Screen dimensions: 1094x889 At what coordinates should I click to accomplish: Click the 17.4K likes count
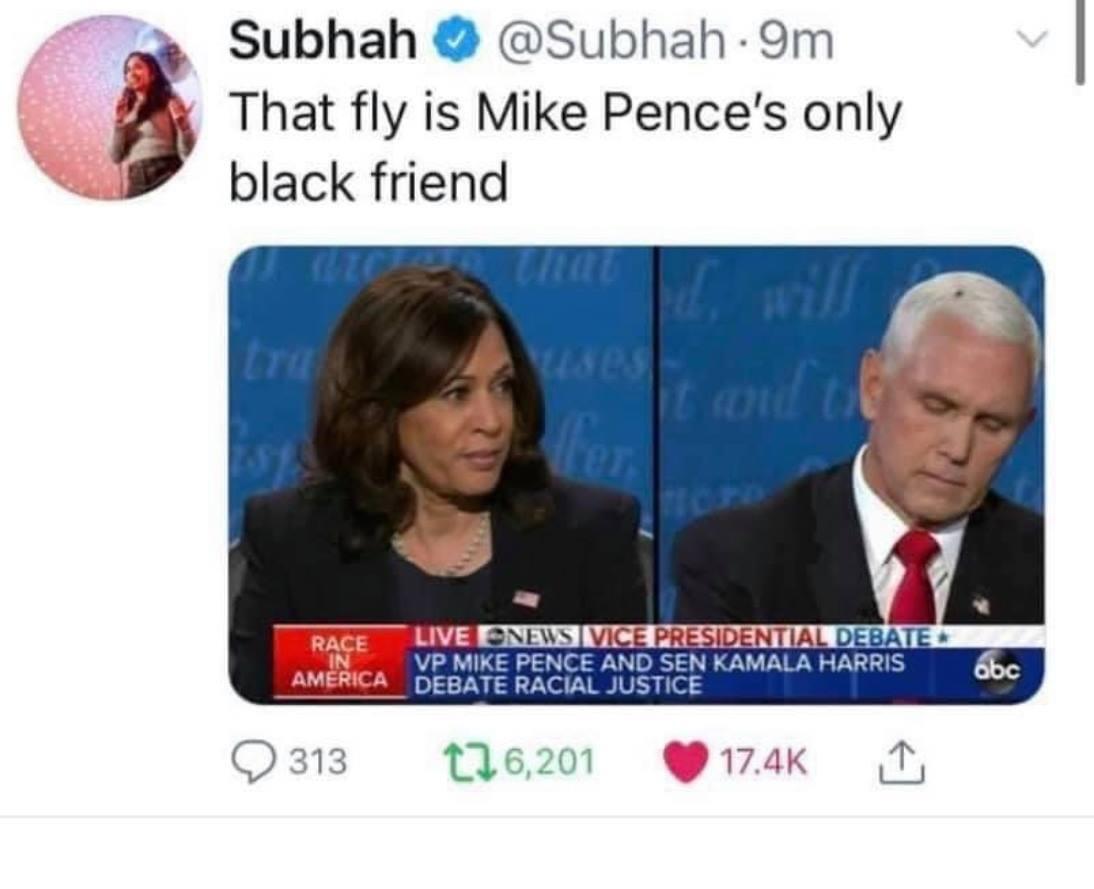tap(763, 762)
